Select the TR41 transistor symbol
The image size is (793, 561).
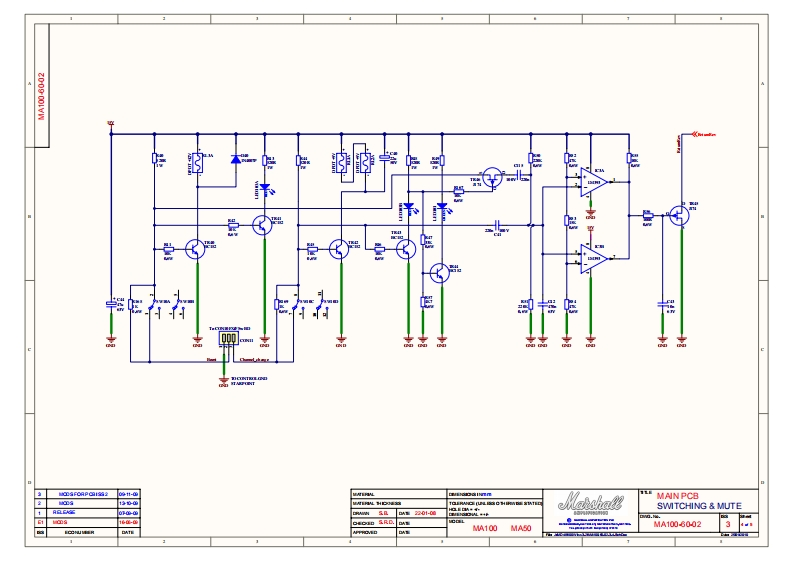[x=263, y=226]
